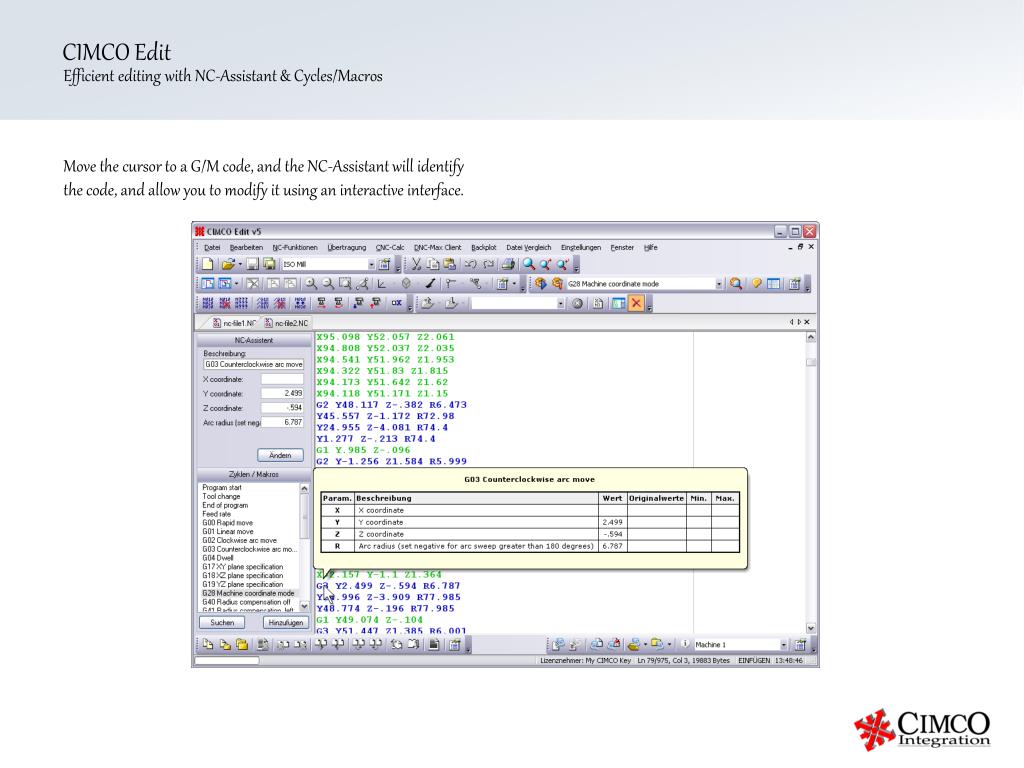Image resolution: width=1024 pixels, height=768 pixels.
Task: Click the Arc radius field showing 6.787
Action: pos(282,423)
